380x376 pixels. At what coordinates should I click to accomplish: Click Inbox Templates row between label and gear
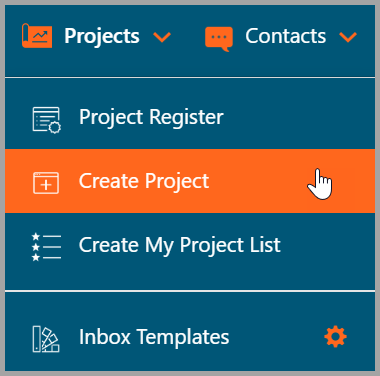point(277,337)
